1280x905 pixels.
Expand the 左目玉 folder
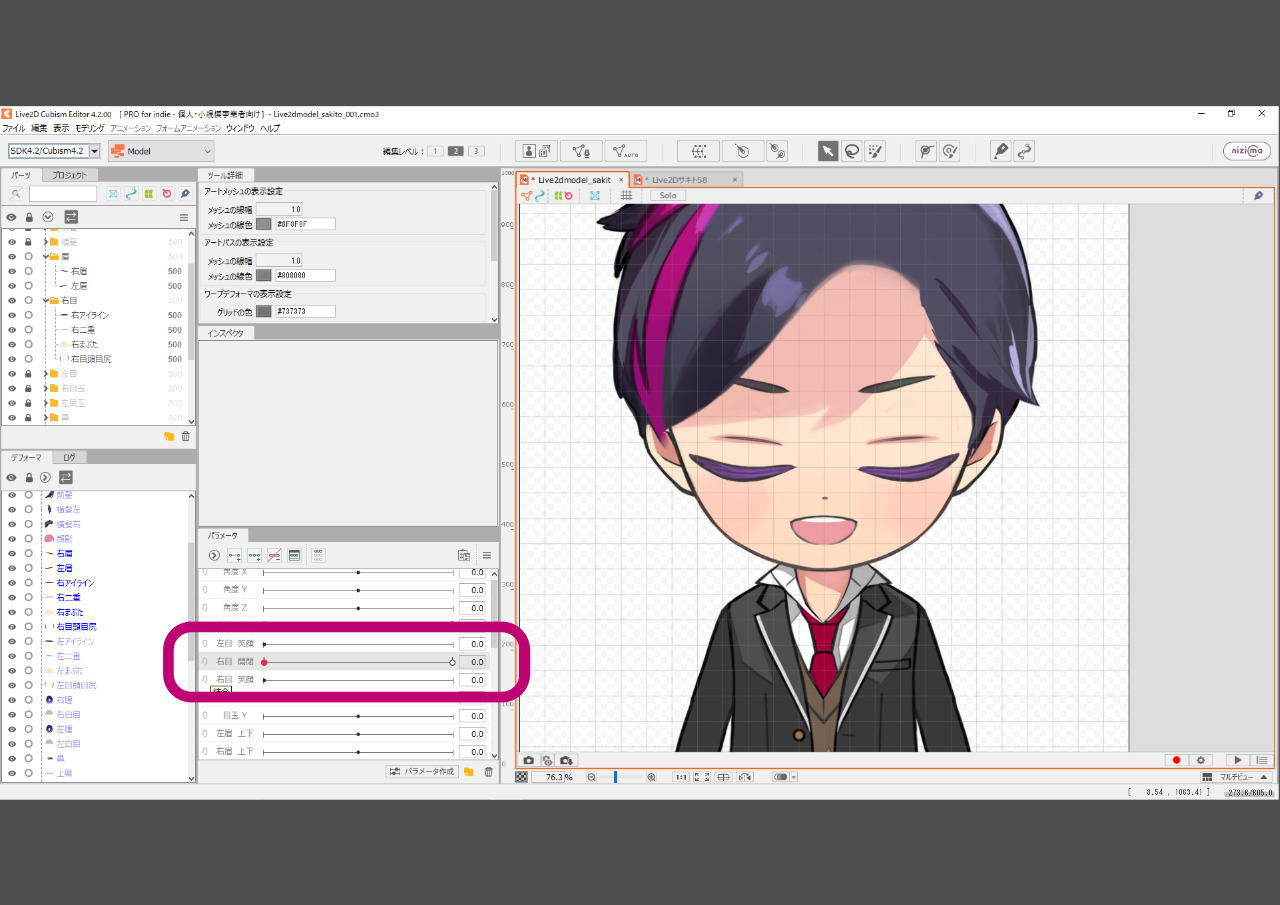click(46, 403)
